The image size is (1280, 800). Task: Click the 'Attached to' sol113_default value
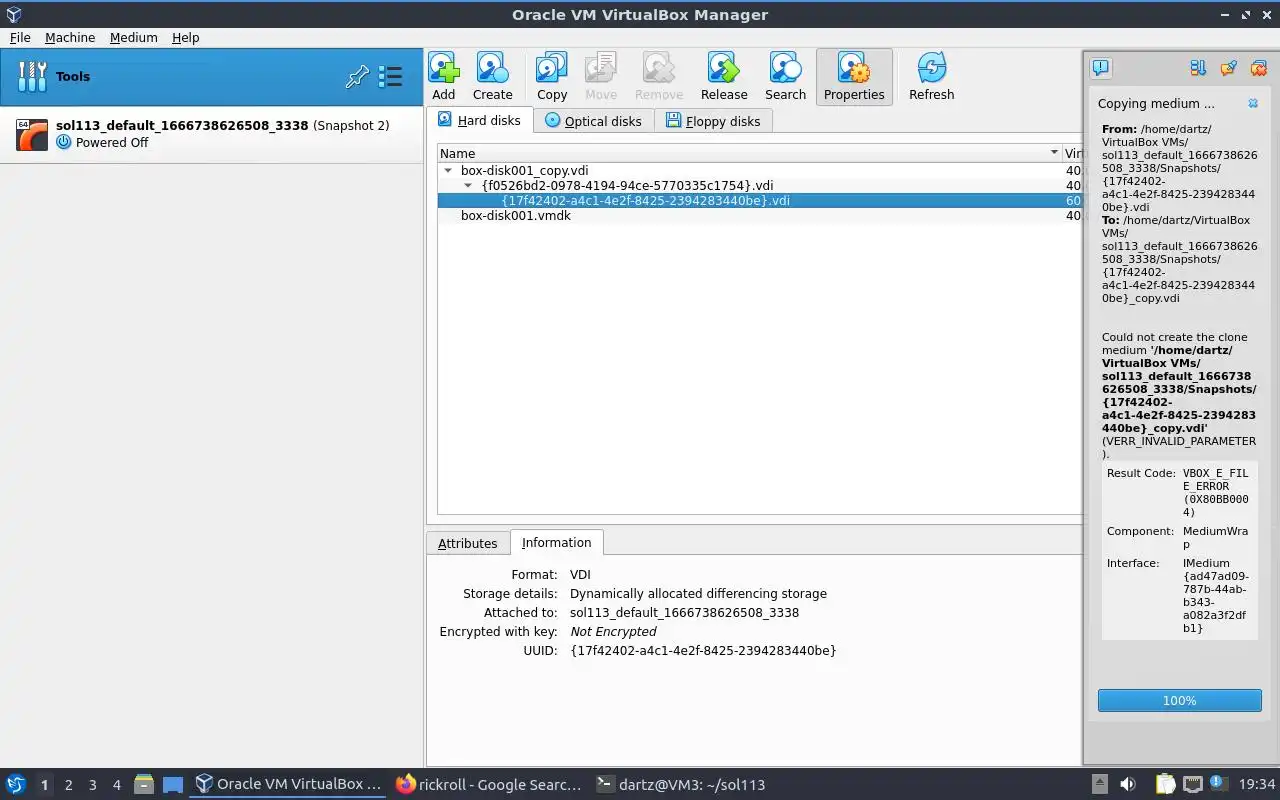pos(684,613)
